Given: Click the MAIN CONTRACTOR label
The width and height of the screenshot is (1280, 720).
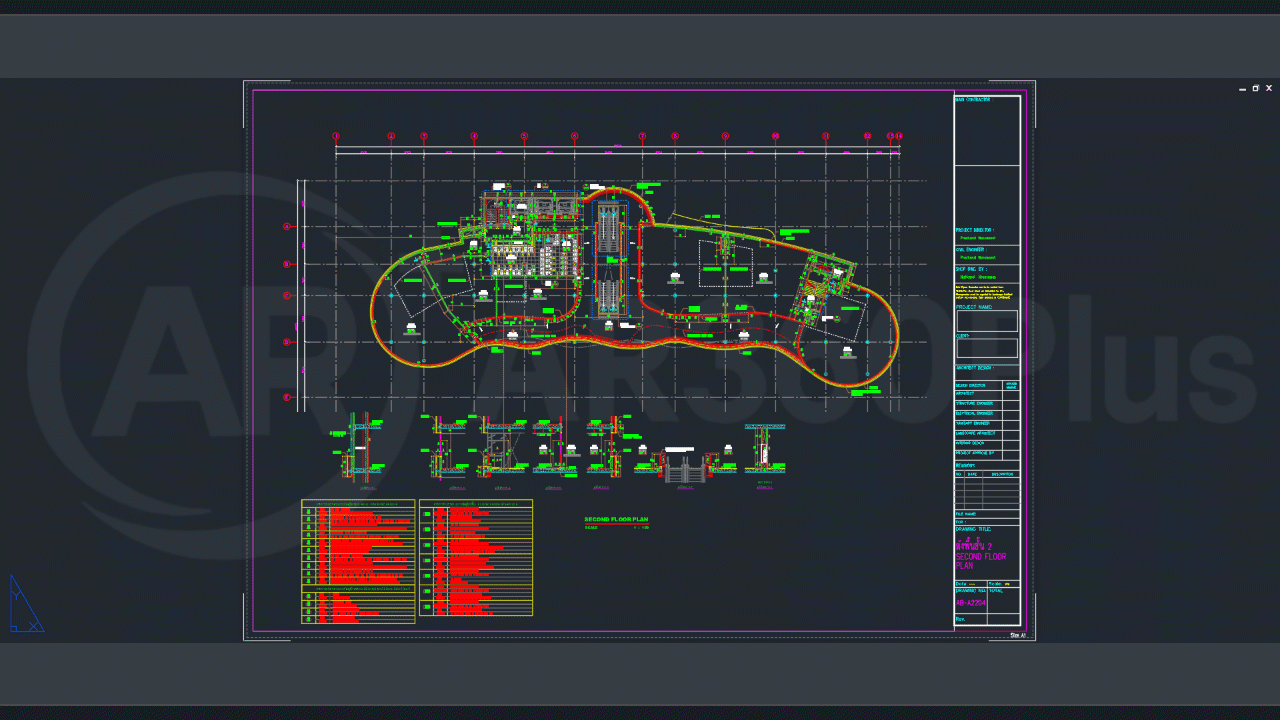Looking at the screenshot, I should click(x=973, y=100).
